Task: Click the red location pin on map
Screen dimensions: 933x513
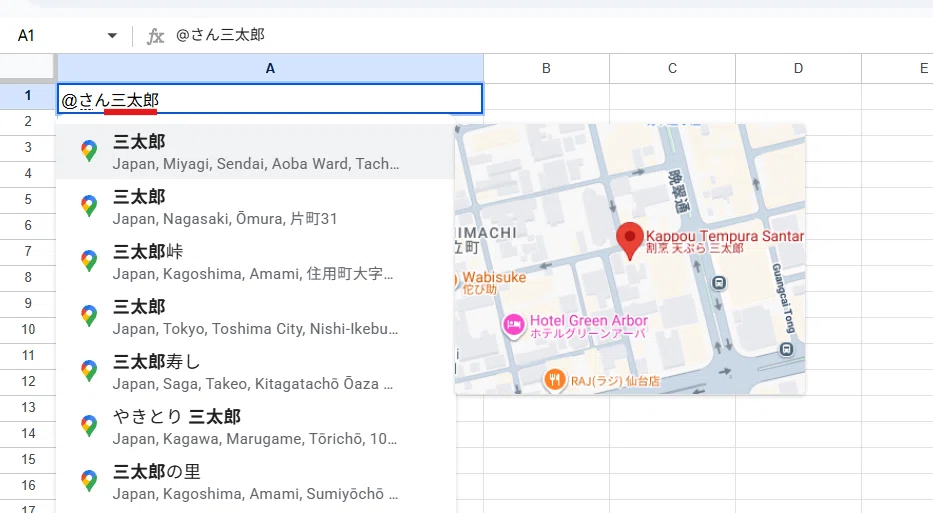Action: 630,241
